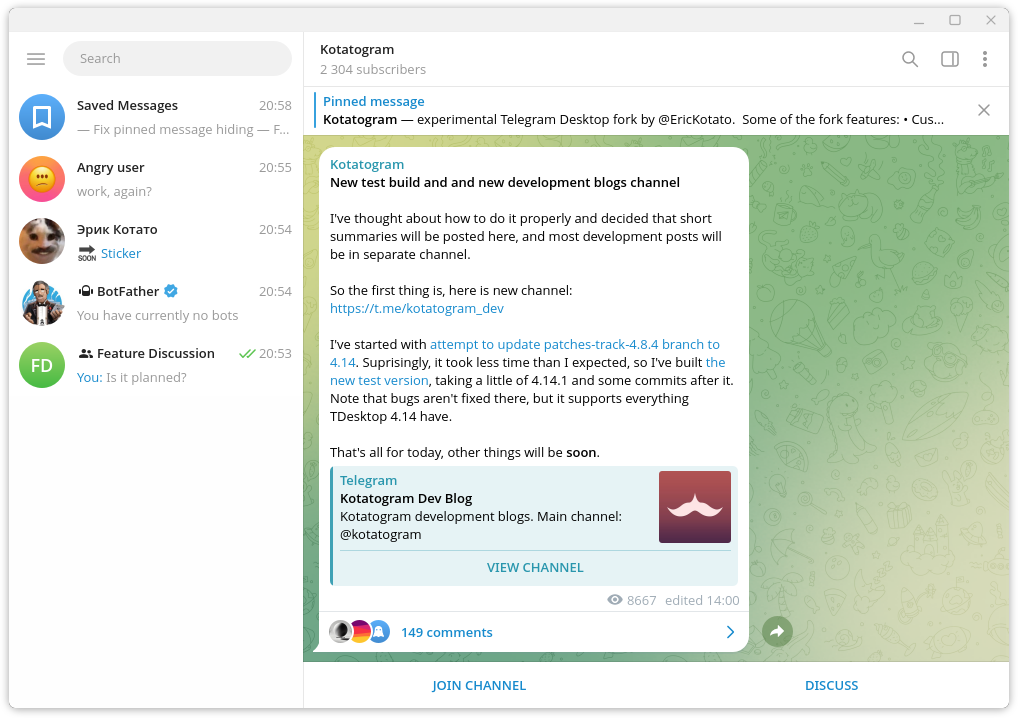Open Эрик Котато chat avatar
Screen dimensions: 1018x718
[x=42, y=241]
